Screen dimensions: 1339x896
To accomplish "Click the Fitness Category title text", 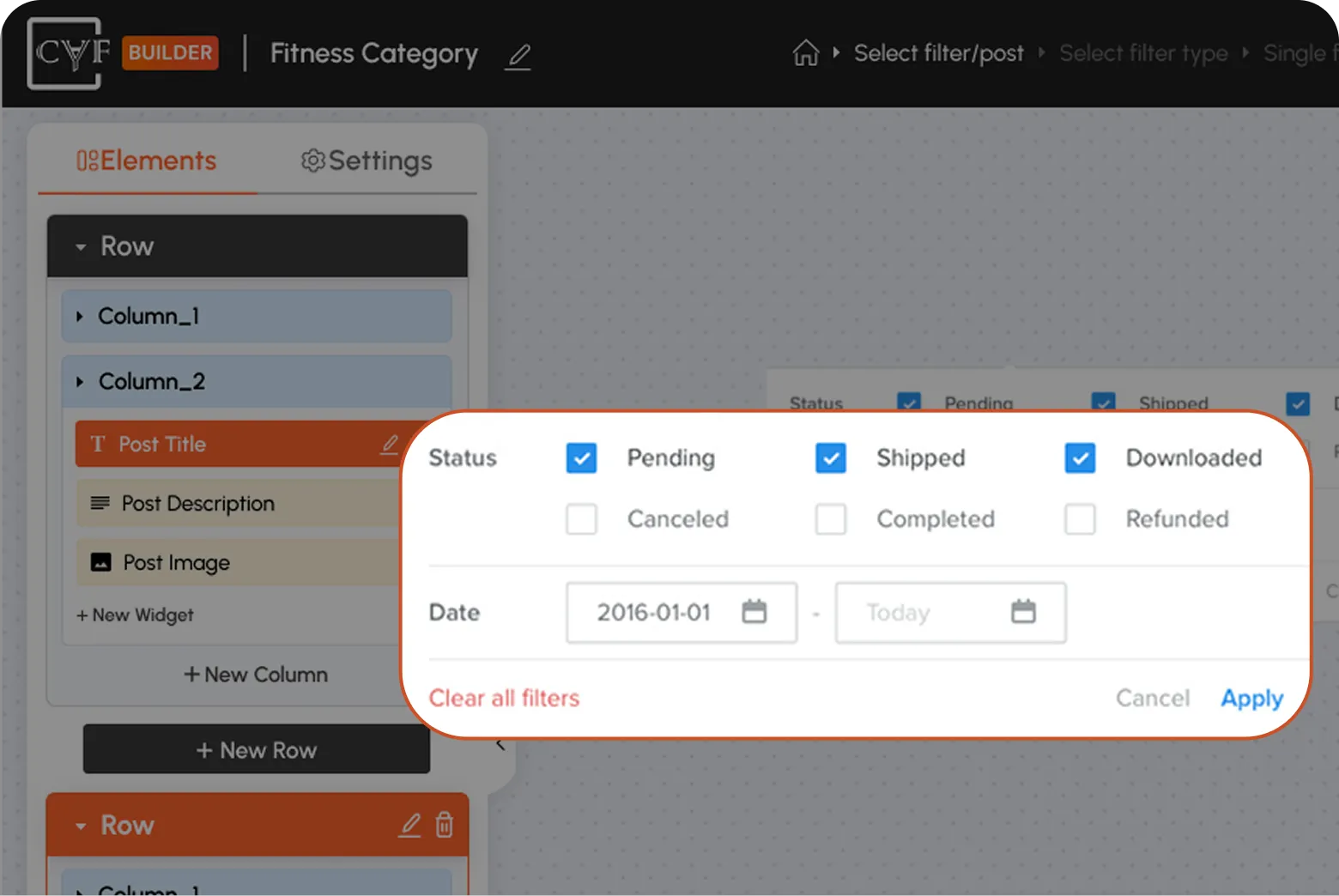I will [373, 53].
